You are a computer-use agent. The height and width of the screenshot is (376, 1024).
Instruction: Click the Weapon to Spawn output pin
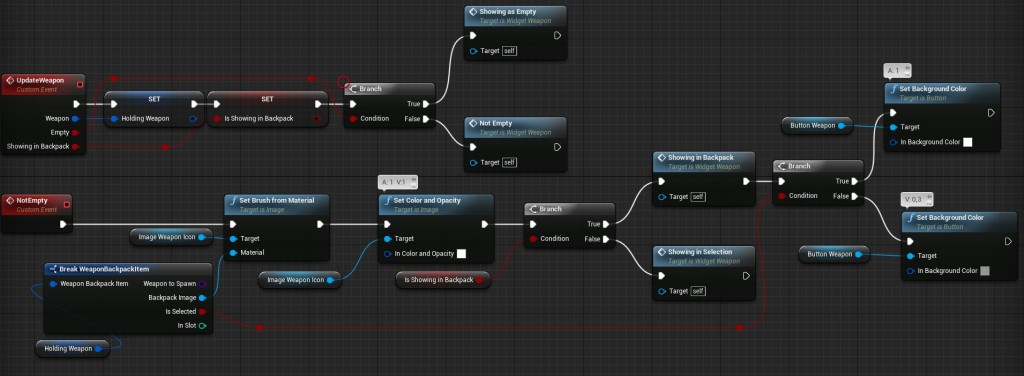tap(202, 284)
